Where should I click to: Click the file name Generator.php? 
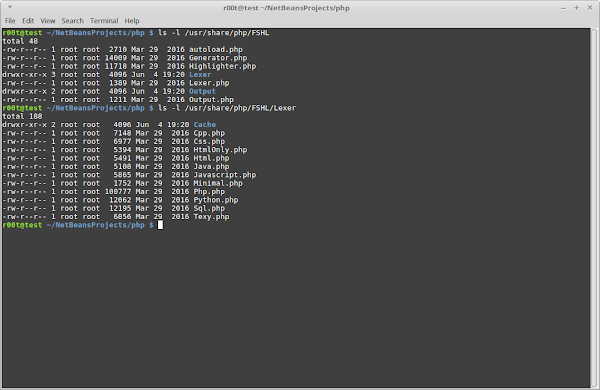pos(218,58)
